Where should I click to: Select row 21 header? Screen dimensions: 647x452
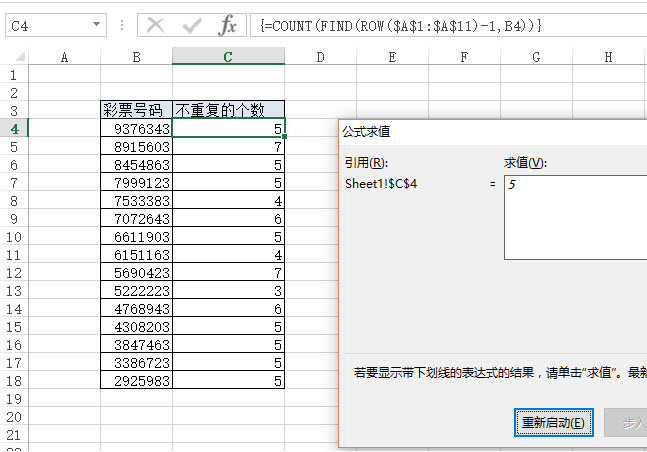pyautogui.click(x=14, y=435)
